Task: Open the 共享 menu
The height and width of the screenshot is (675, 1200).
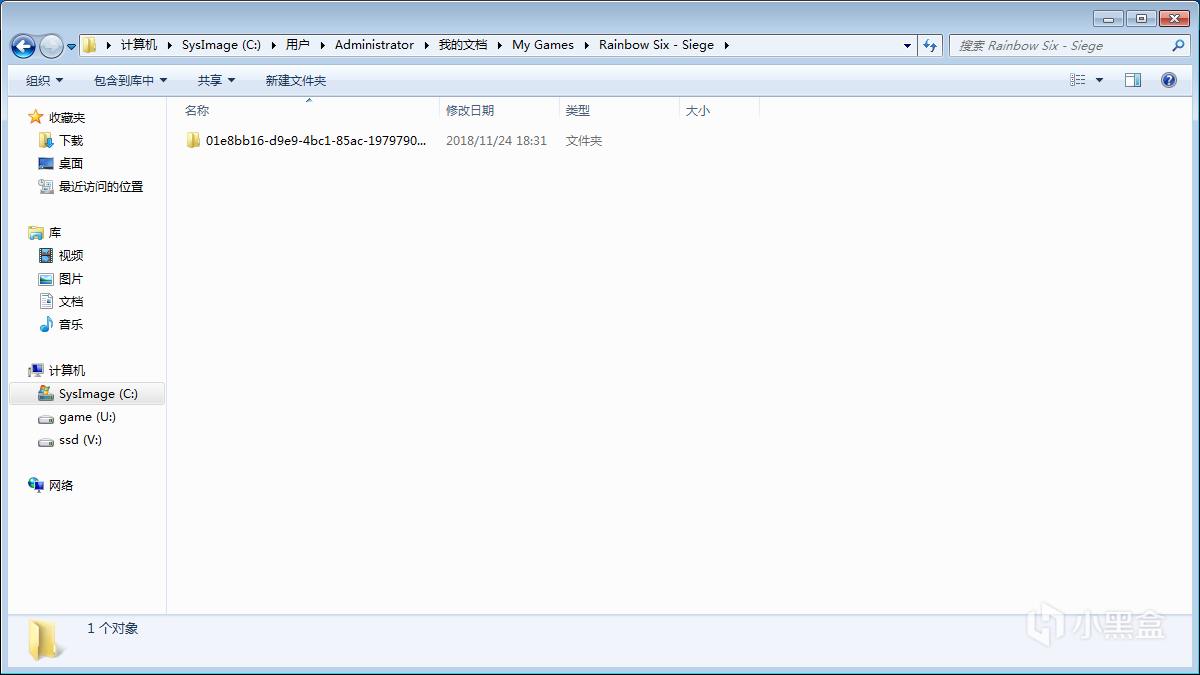Action: [216, 80]
